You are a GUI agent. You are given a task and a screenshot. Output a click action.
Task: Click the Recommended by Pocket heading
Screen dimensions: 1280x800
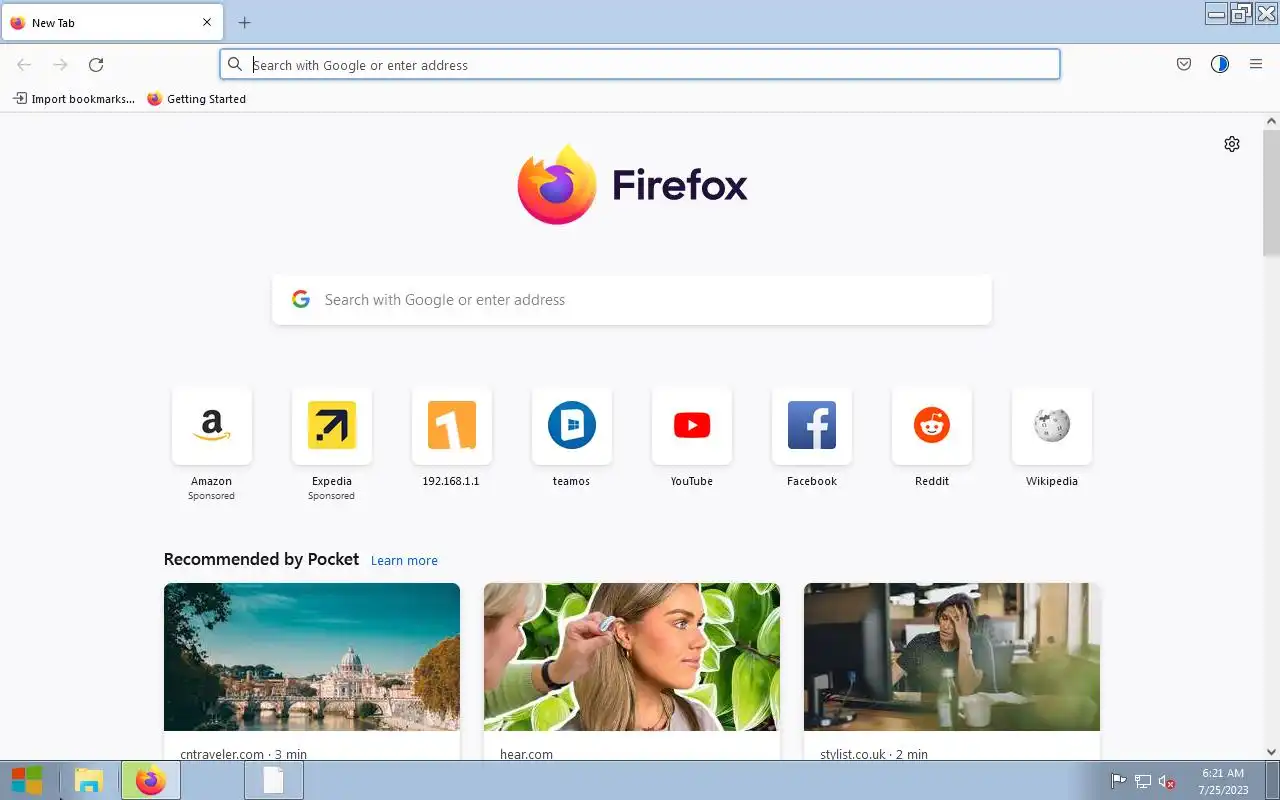coord(261,559)
